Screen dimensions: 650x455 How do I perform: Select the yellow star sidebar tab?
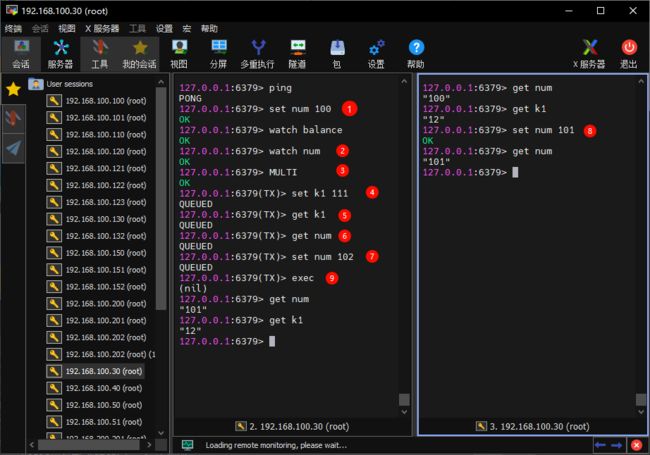coord(13,89)
